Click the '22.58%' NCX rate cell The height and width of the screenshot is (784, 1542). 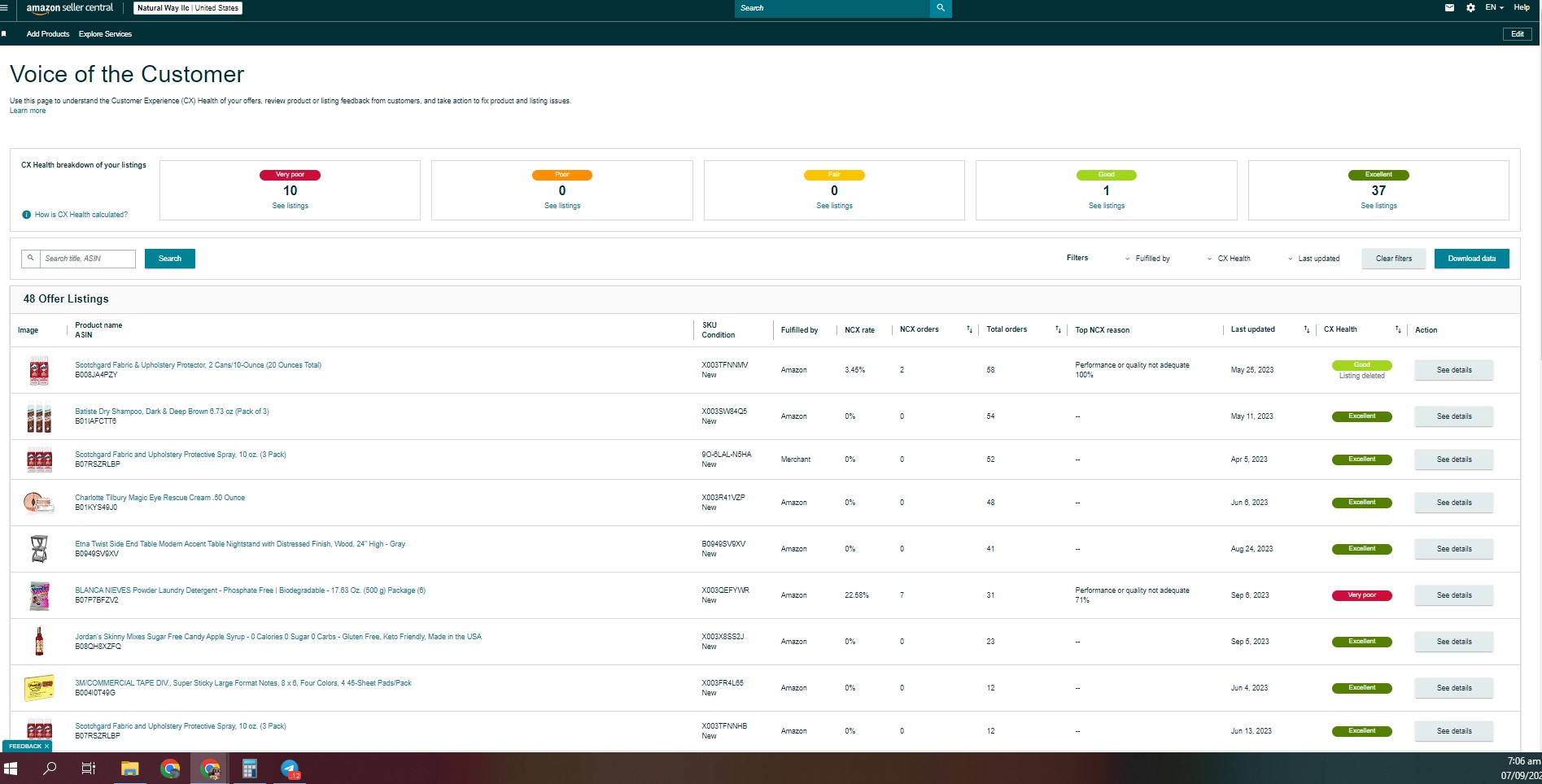857,595
